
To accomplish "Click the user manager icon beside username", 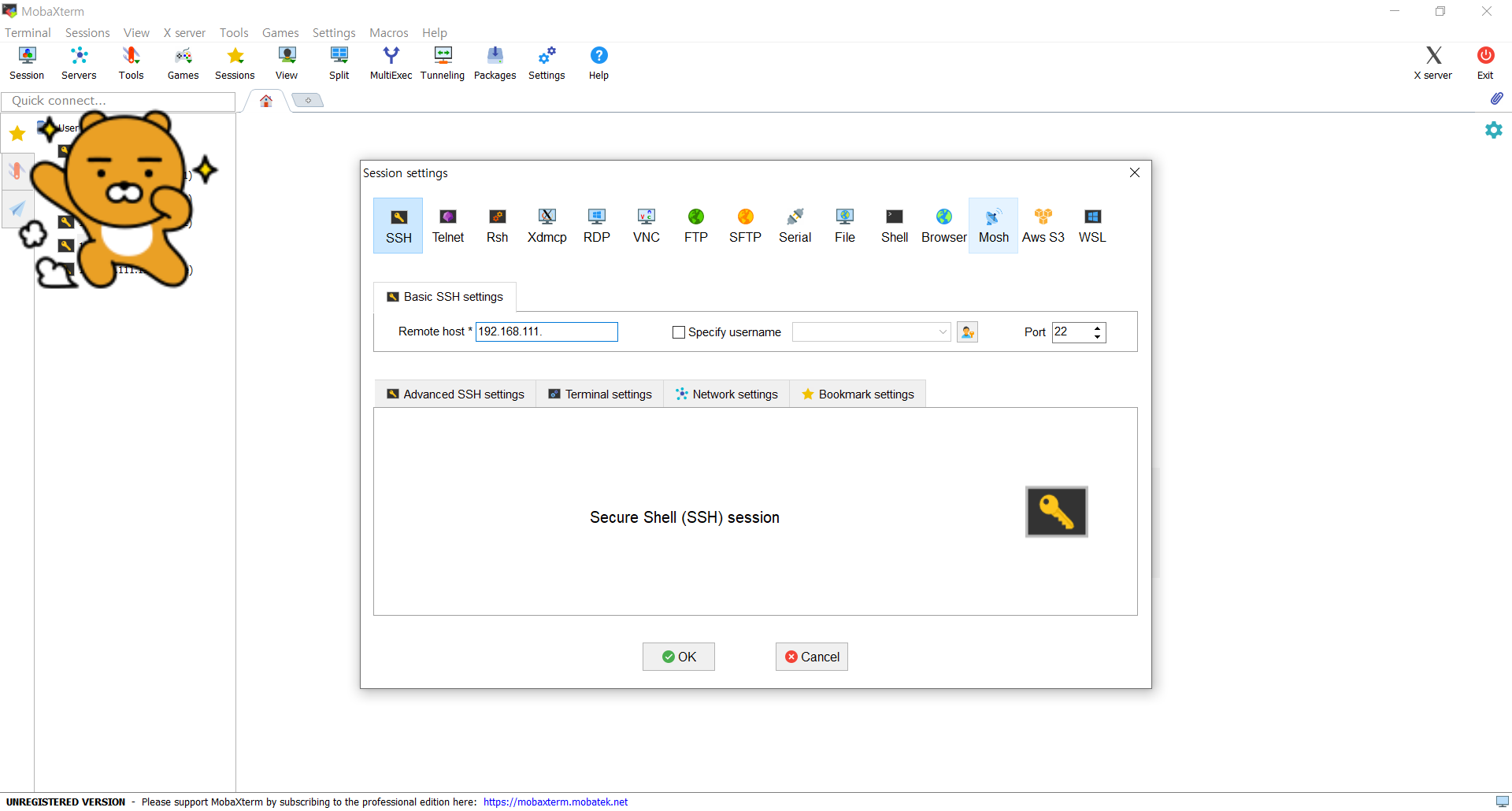I will pos(967,332).
